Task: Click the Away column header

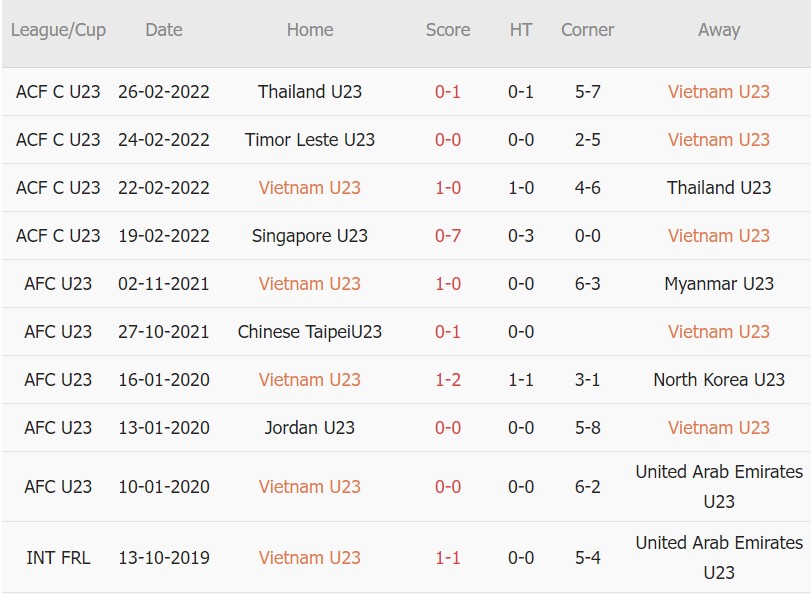Action: pyautogui.click(x=718, y=30)
